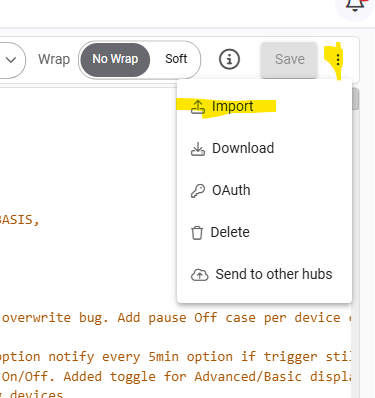Open OAuth menu entry
The height and width of the screenshot is (398, 375).
[x=264, y=190]
